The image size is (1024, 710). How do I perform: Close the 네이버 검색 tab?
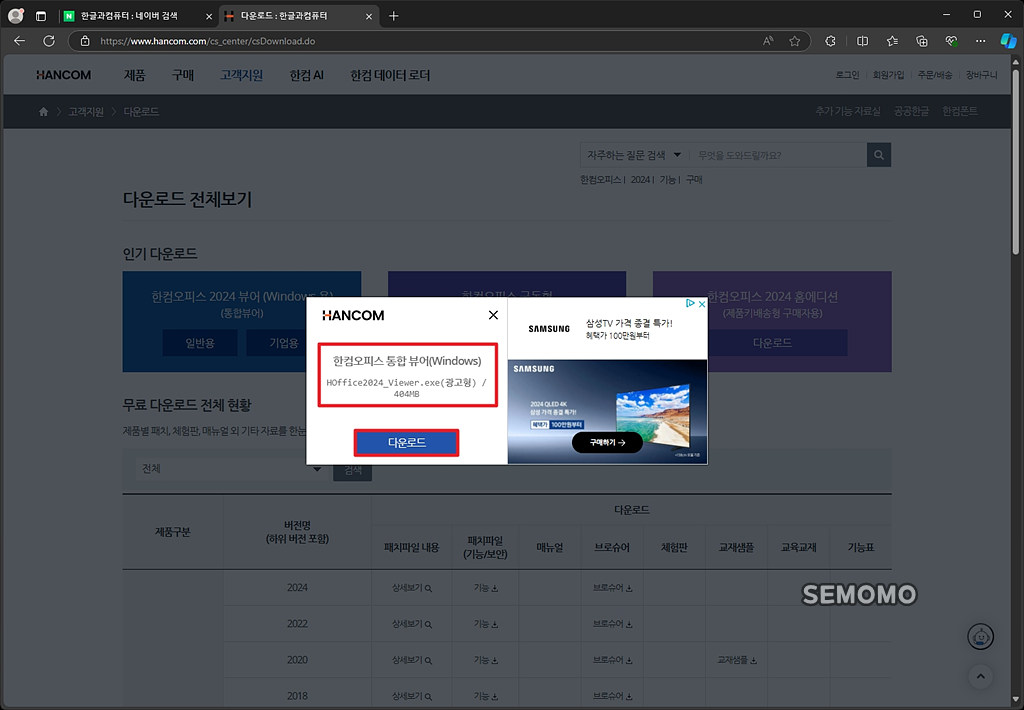tap(209, 16)
